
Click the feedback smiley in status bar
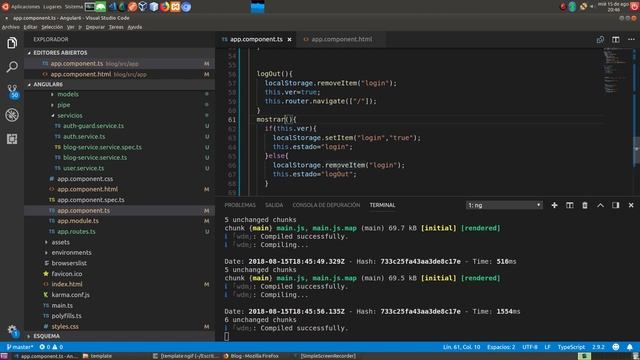click(x=616, y=347)
